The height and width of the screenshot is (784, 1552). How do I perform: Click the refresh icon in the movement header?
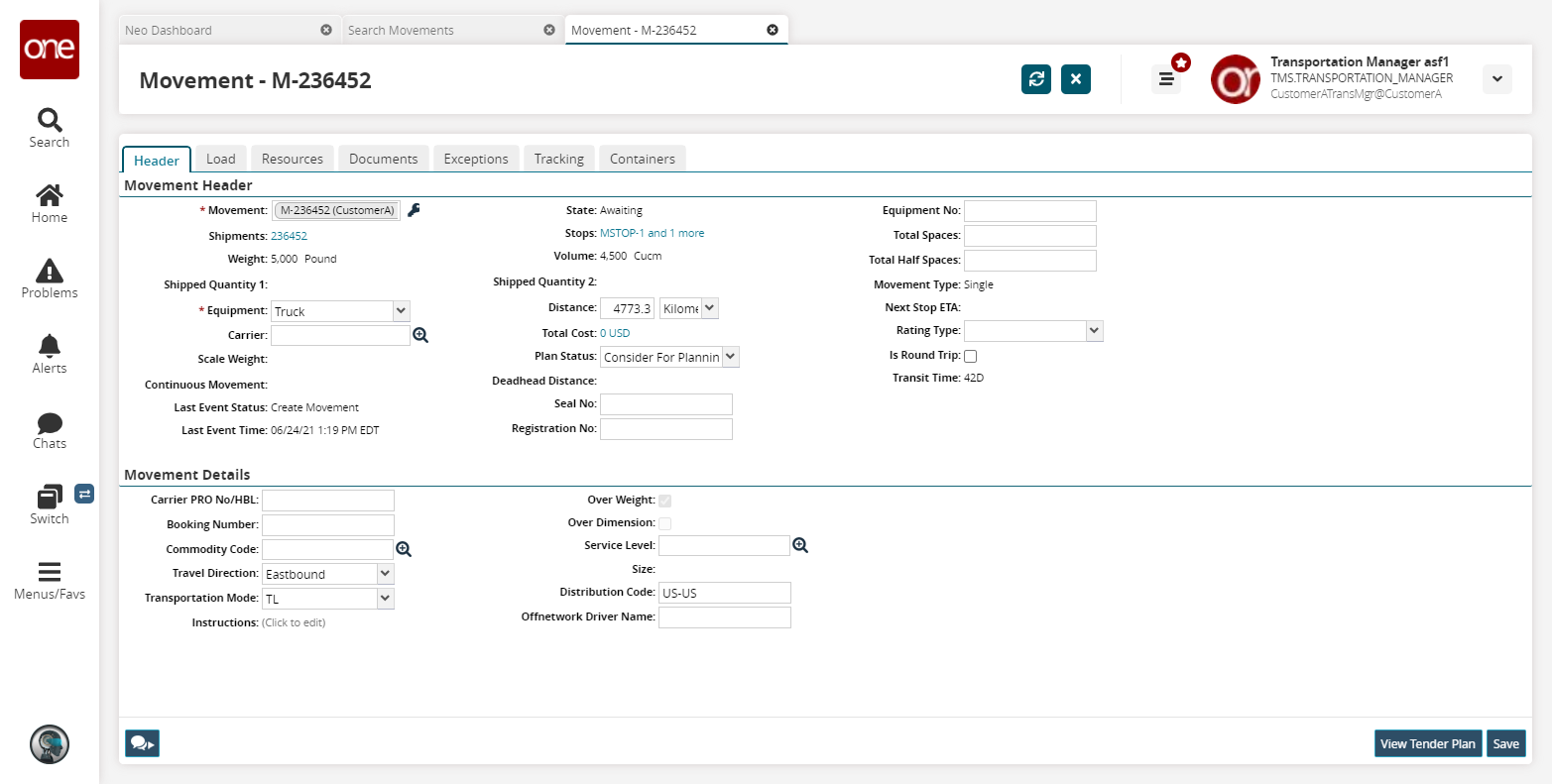[x=1036, y=79]
